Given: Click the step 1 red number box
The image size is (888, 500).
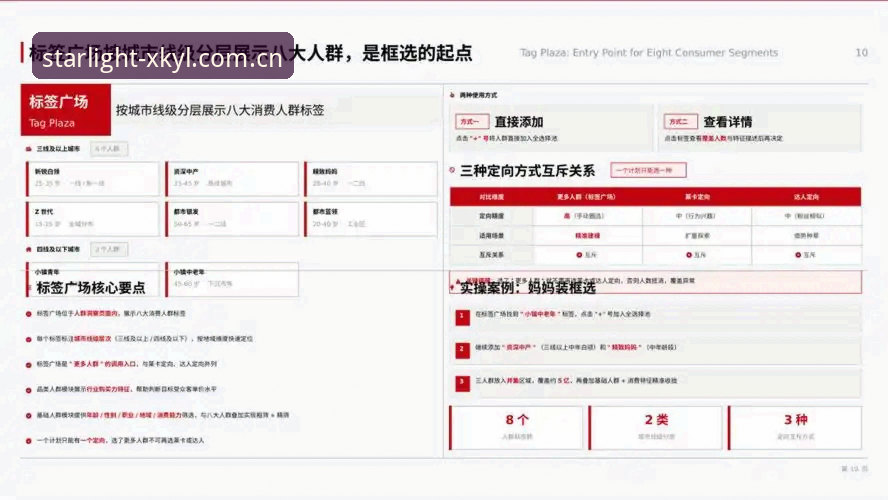Looking at the screenshot, I should pyautogui.click(x=462, y=317).
